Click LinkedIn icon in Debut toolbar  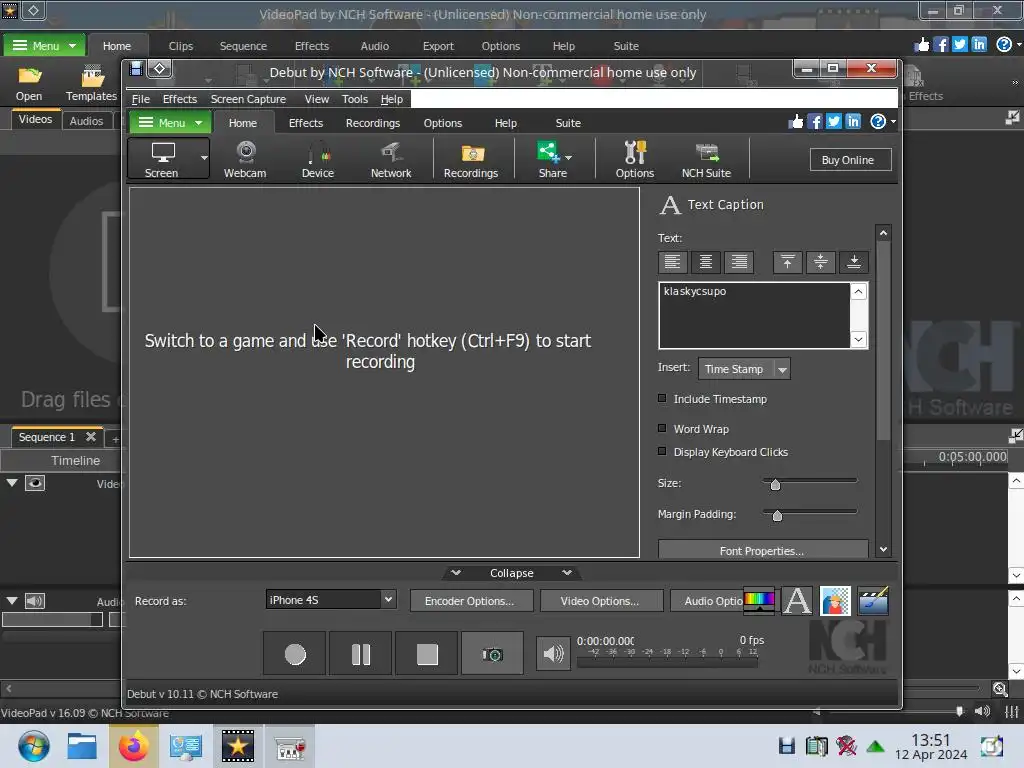[x=853, y=121]
